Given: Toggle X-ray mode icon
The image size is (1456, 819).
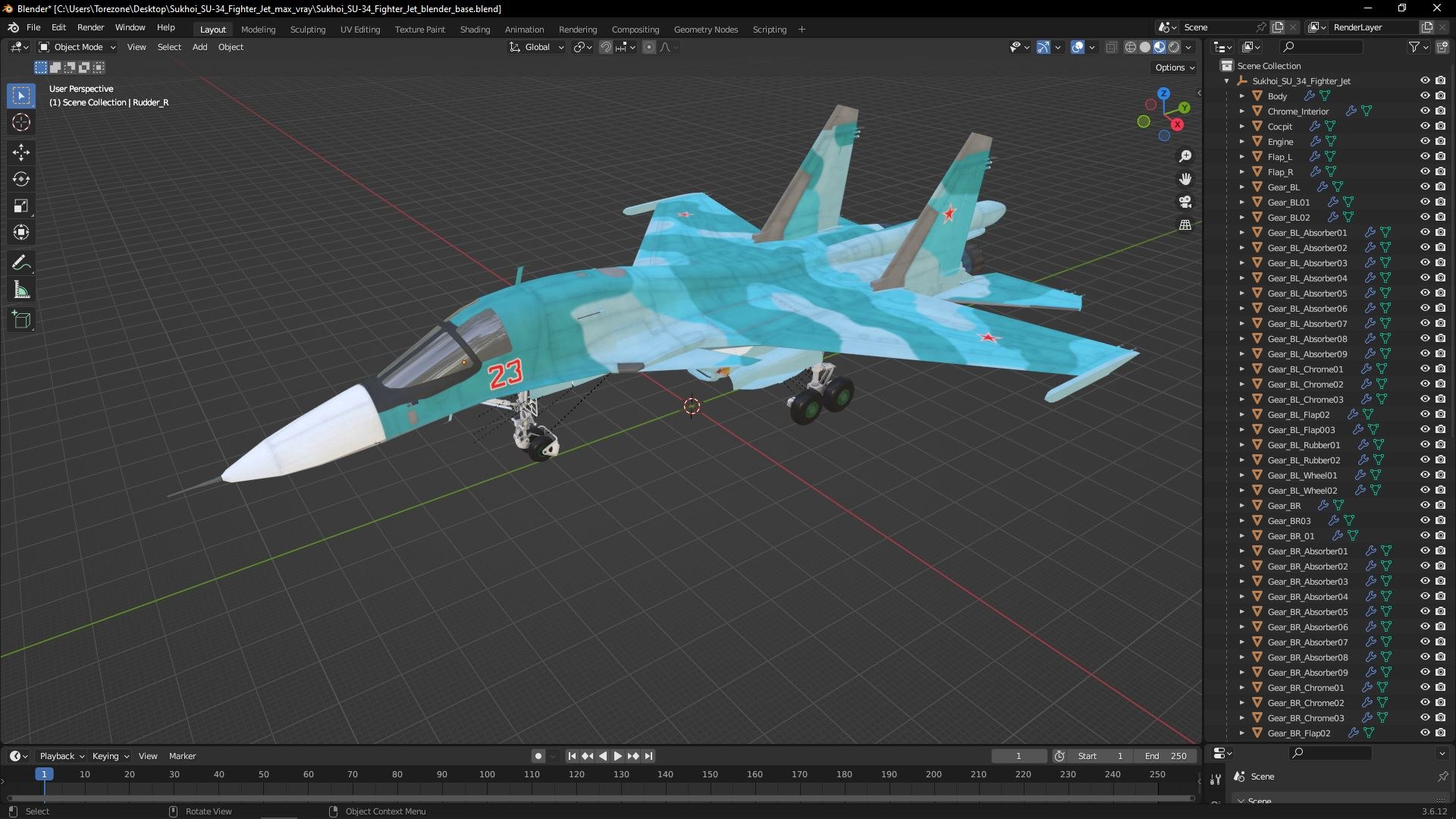Looking at the screenshot, I should click(1112, 47).
